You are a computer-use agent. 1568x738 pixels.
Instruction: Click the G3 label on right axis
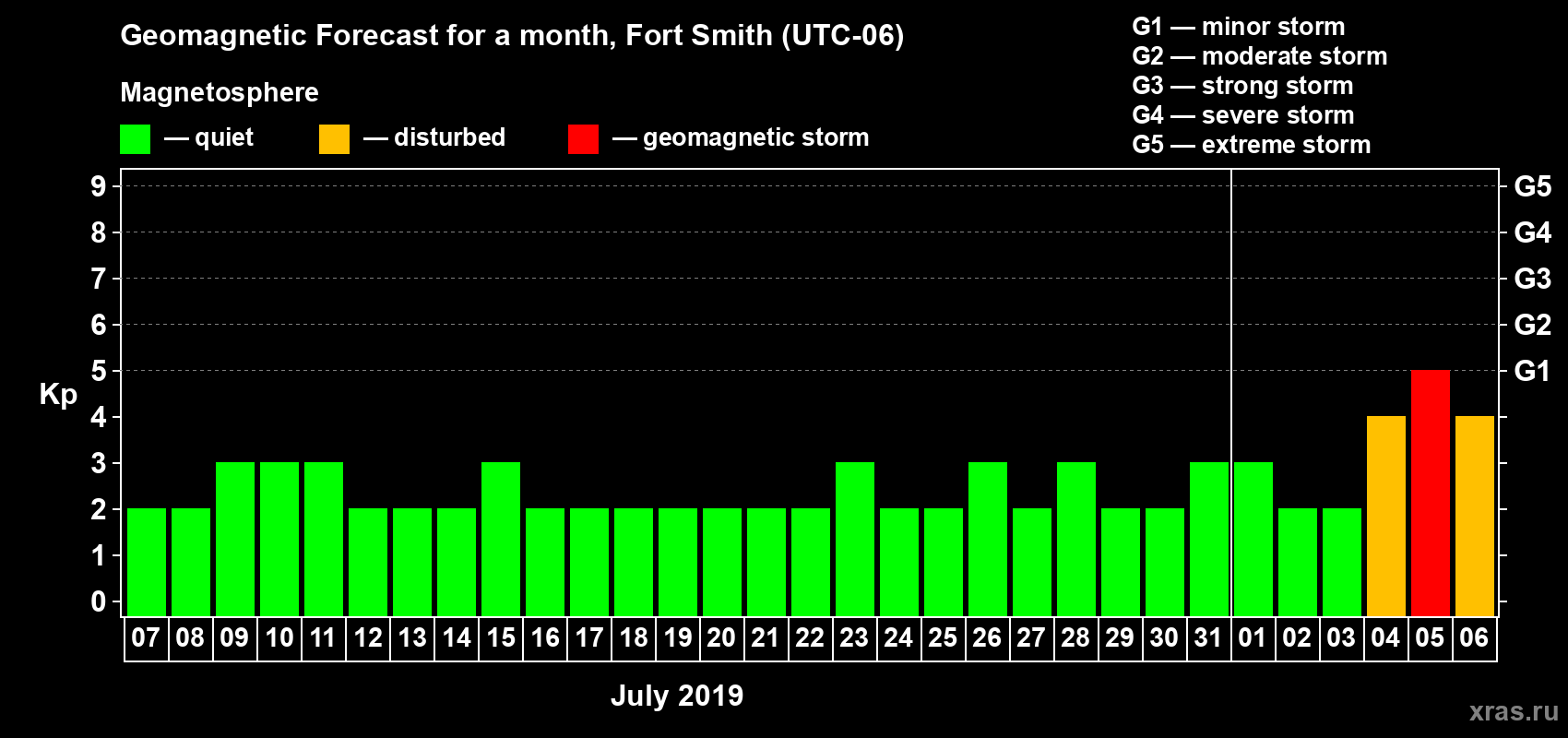[1533, 279]
